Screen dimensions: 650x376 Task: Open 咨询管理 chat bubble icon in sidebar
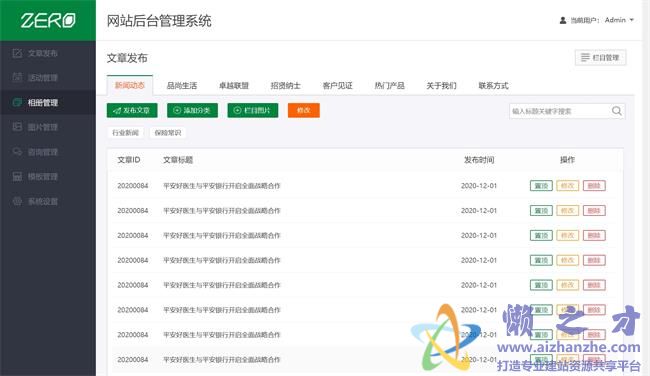(17, 152)
